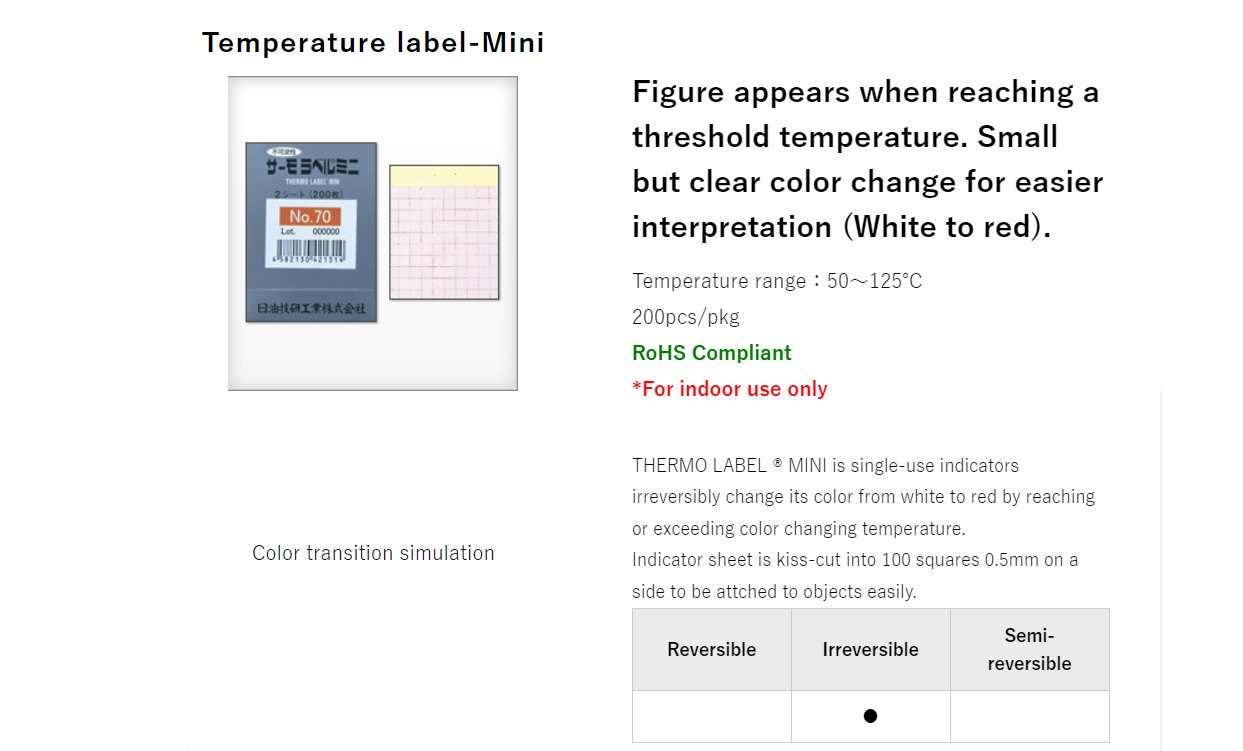Screen dimensions: 1243x751
Task: Click the Indicator sheet is kiss-cut sentence
Action: 855,560
